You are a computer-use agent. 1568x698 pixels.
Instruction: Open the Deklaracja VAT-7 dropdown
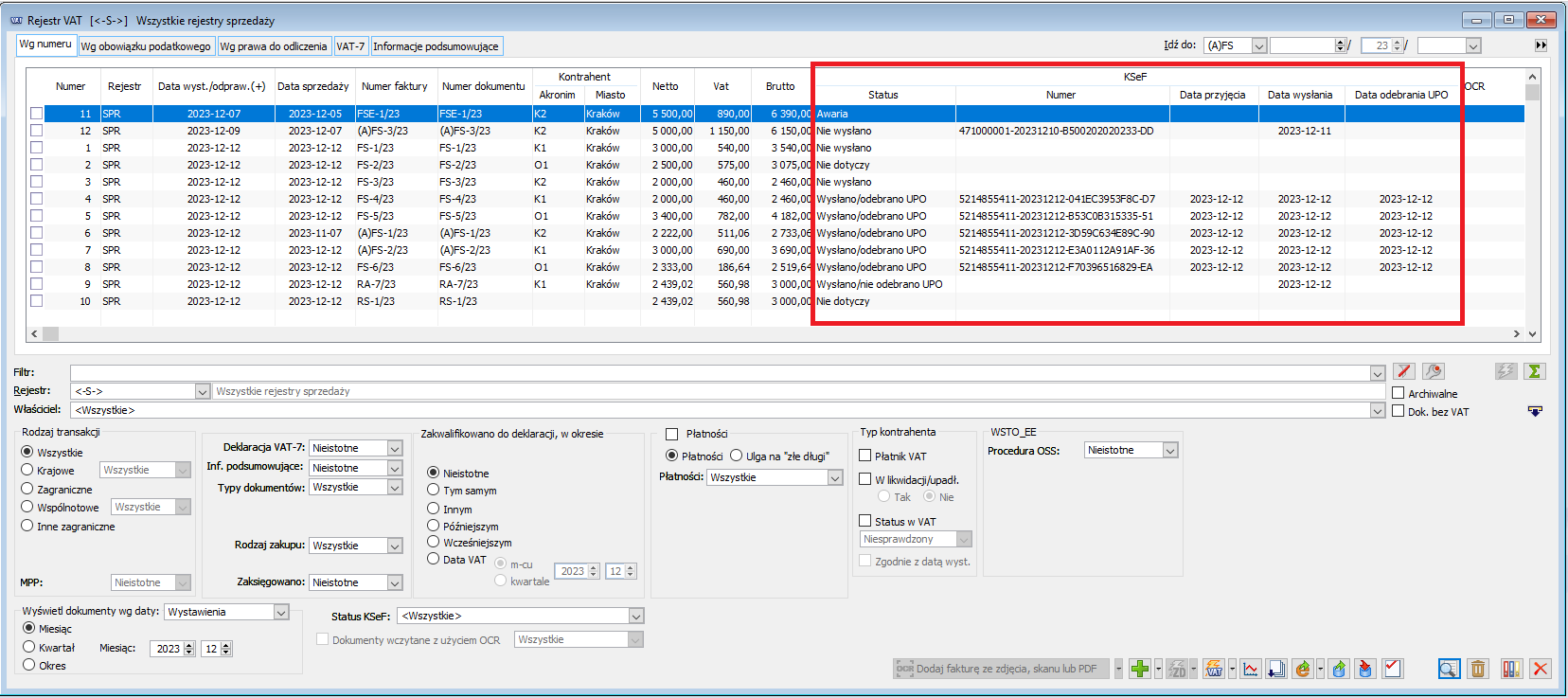click(395, 448)
